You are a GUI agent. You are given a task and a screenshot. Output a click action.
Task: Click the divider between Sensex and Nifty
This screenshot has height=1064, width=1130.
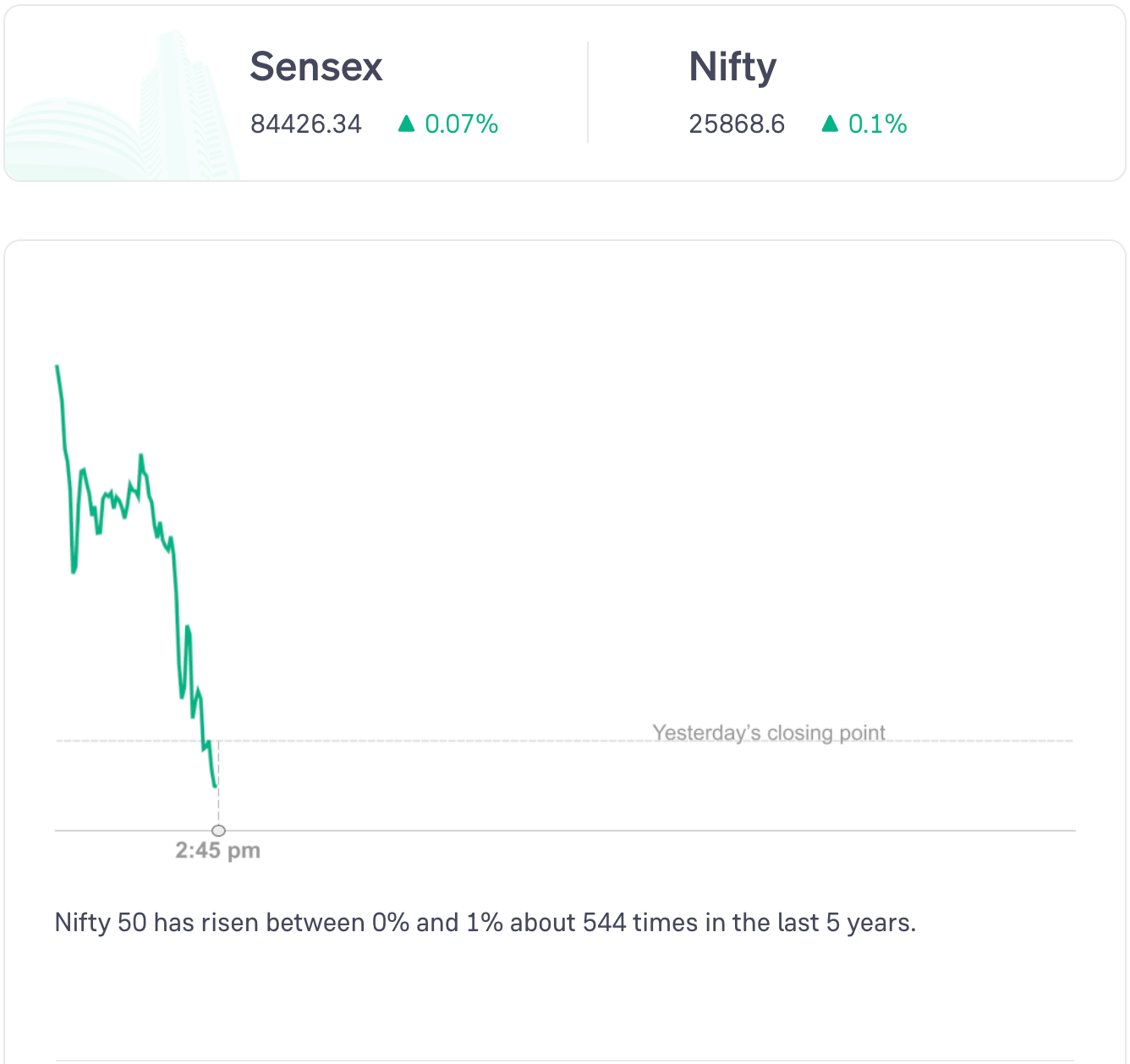click(x=588, y=93)
